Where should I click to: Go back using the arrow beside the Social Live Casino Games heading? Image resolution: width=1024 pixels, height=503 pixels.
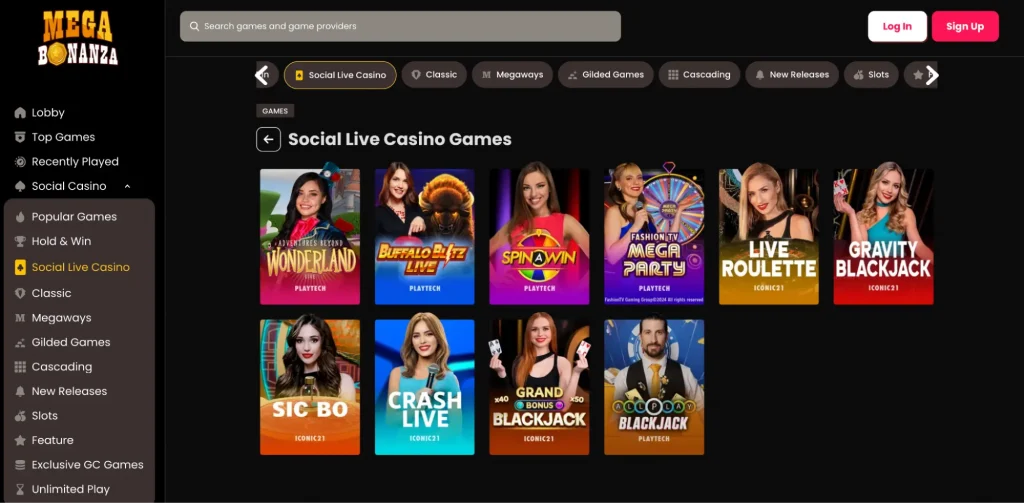coord(268,139)
